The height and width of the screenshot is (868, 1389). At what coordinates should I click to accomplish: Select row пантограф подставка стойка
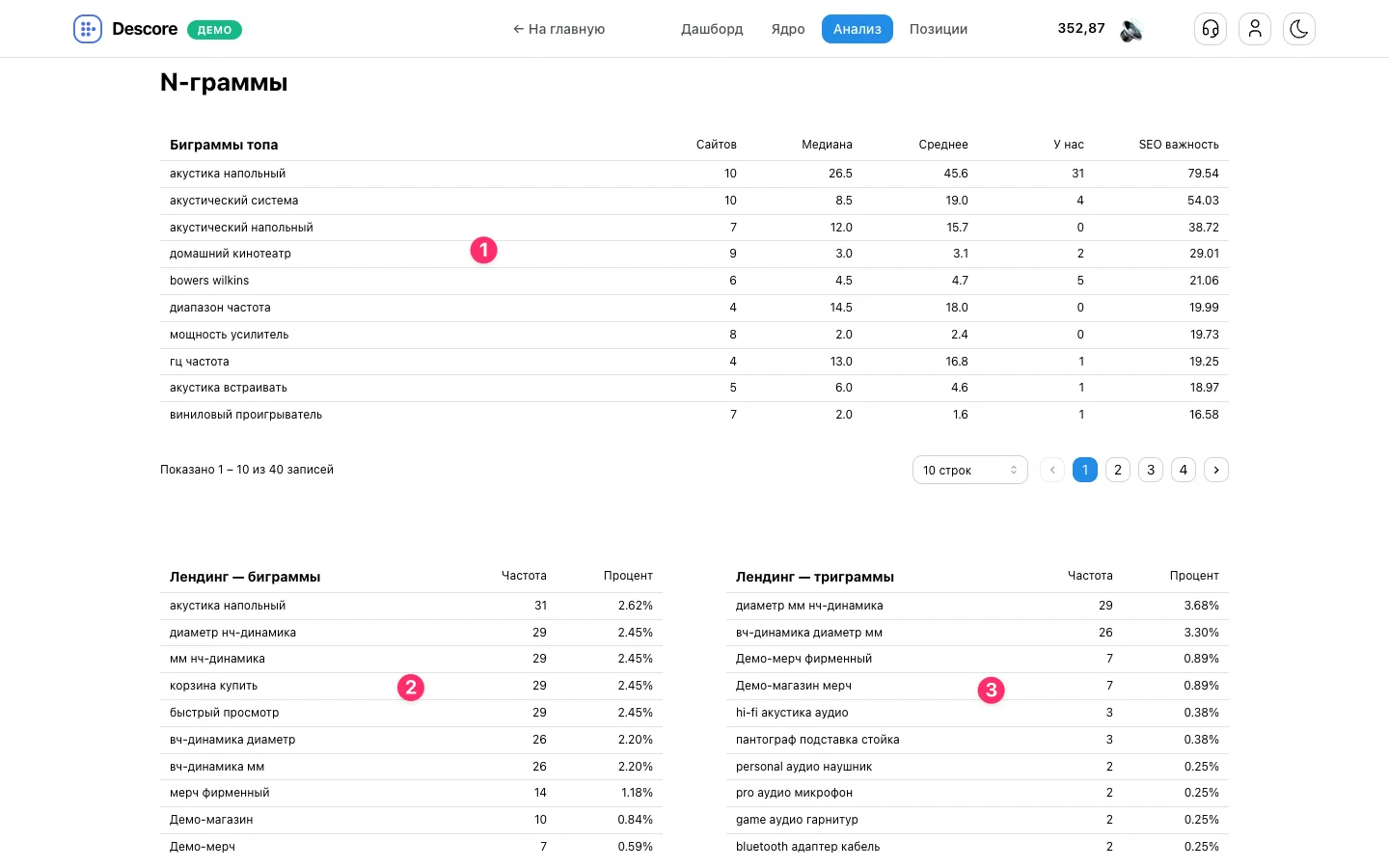[x=977, y=740]
